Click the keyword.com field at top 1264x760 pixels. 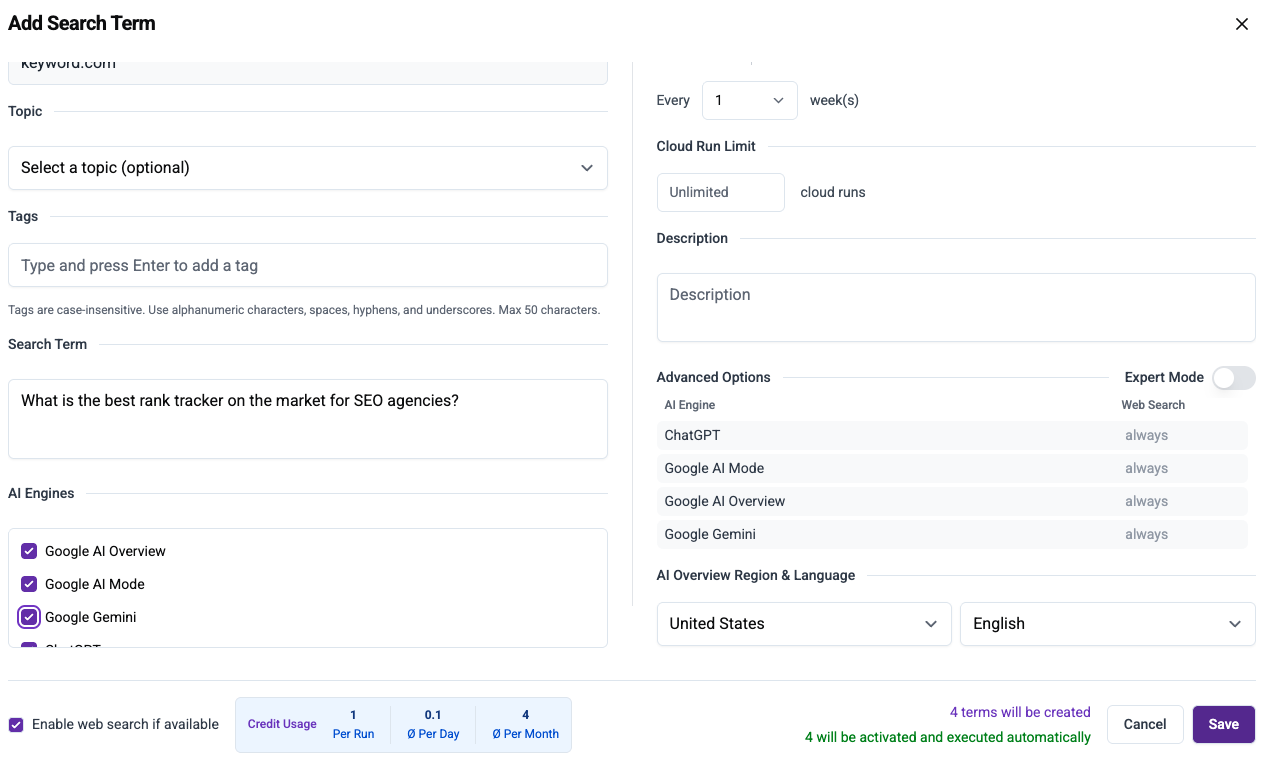click(308, 72)
